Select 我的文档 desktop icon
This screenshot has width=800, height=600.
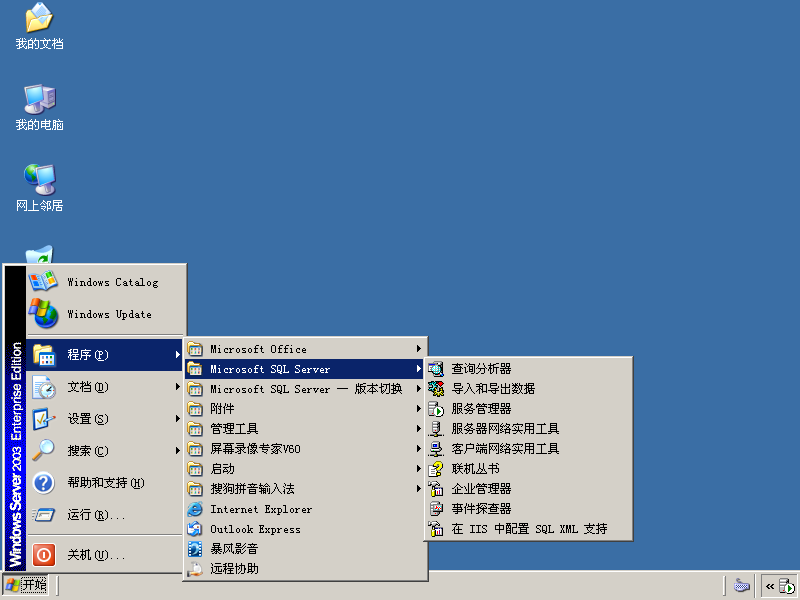[39, 27]
